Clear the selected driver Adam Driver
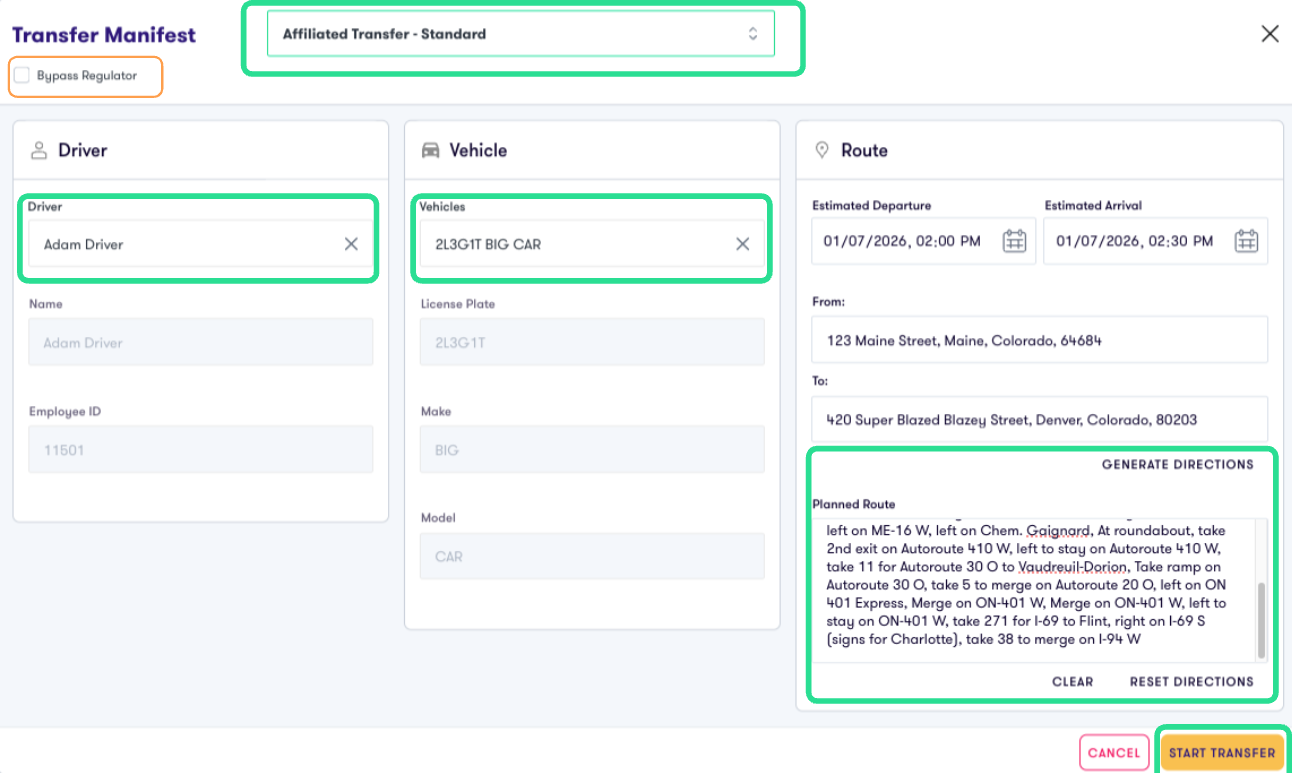1292x773 pixels. [351, 244]
